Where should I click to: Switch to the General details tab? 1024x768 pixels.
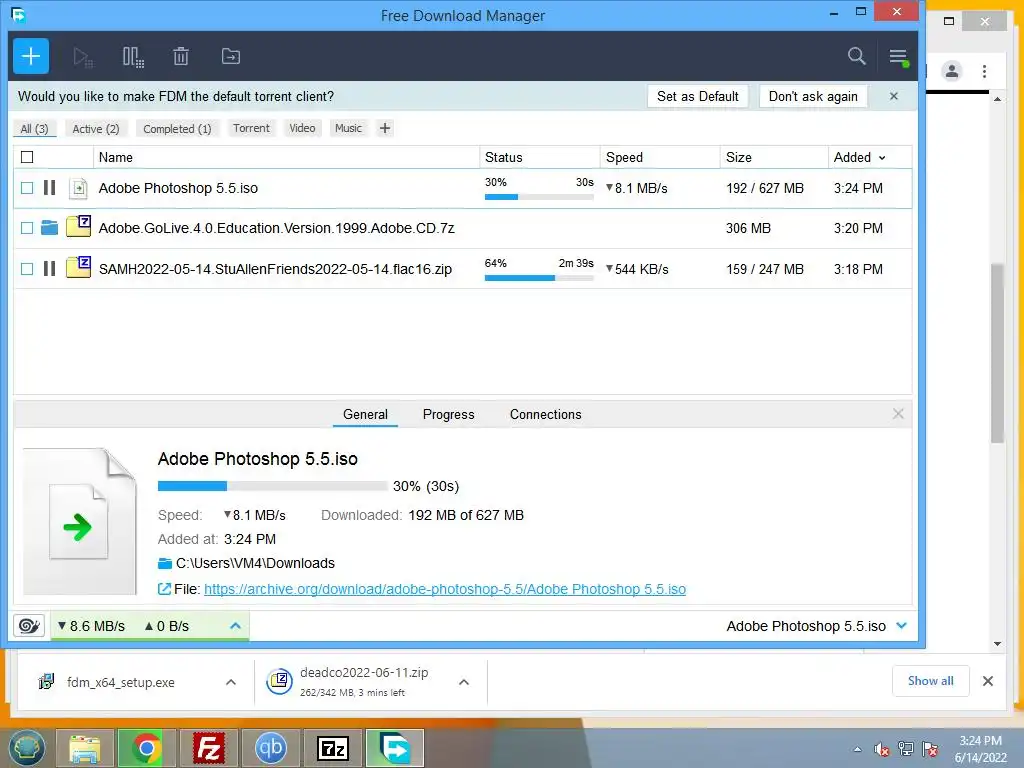(365, 414)
